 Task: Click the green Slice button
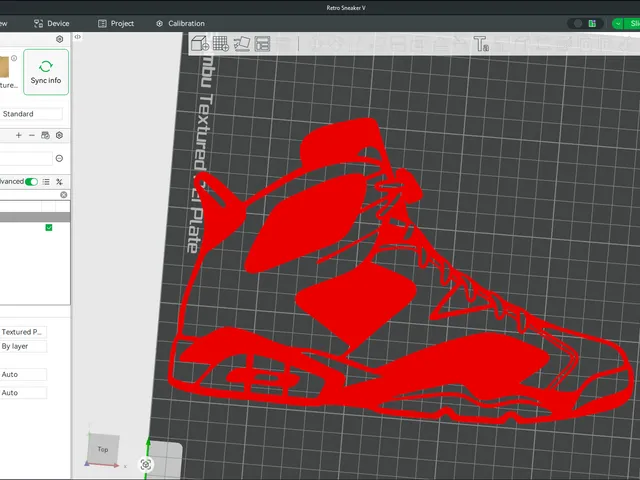(x=632, y=24)
